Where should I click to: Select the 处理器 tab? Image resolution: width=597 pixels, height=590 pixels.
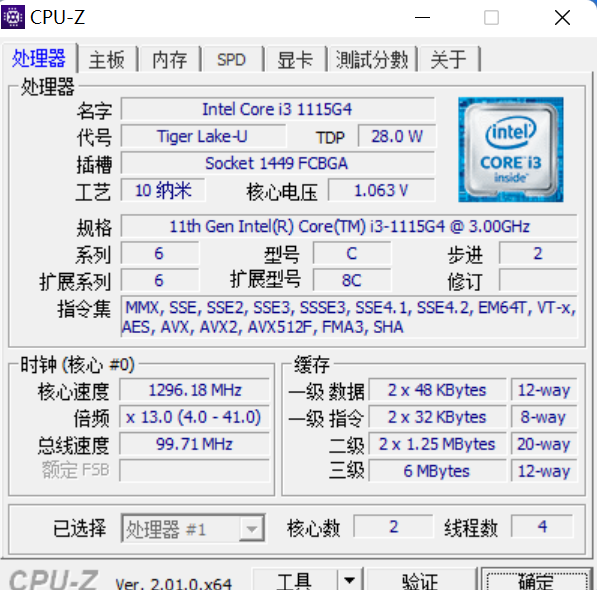[x=39, y=58]
